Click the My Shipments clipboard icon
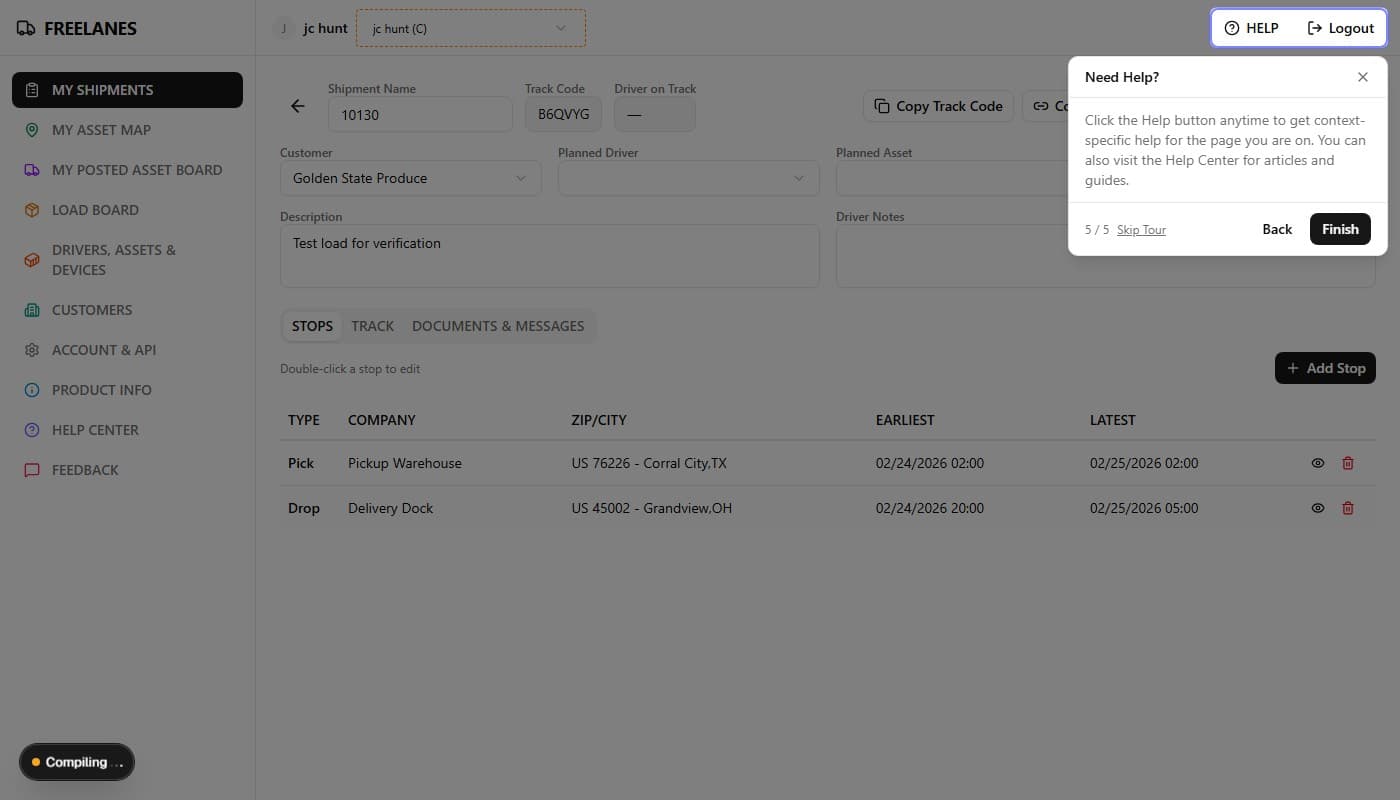Screen dimensions: 1400x800 coord(32,90)
